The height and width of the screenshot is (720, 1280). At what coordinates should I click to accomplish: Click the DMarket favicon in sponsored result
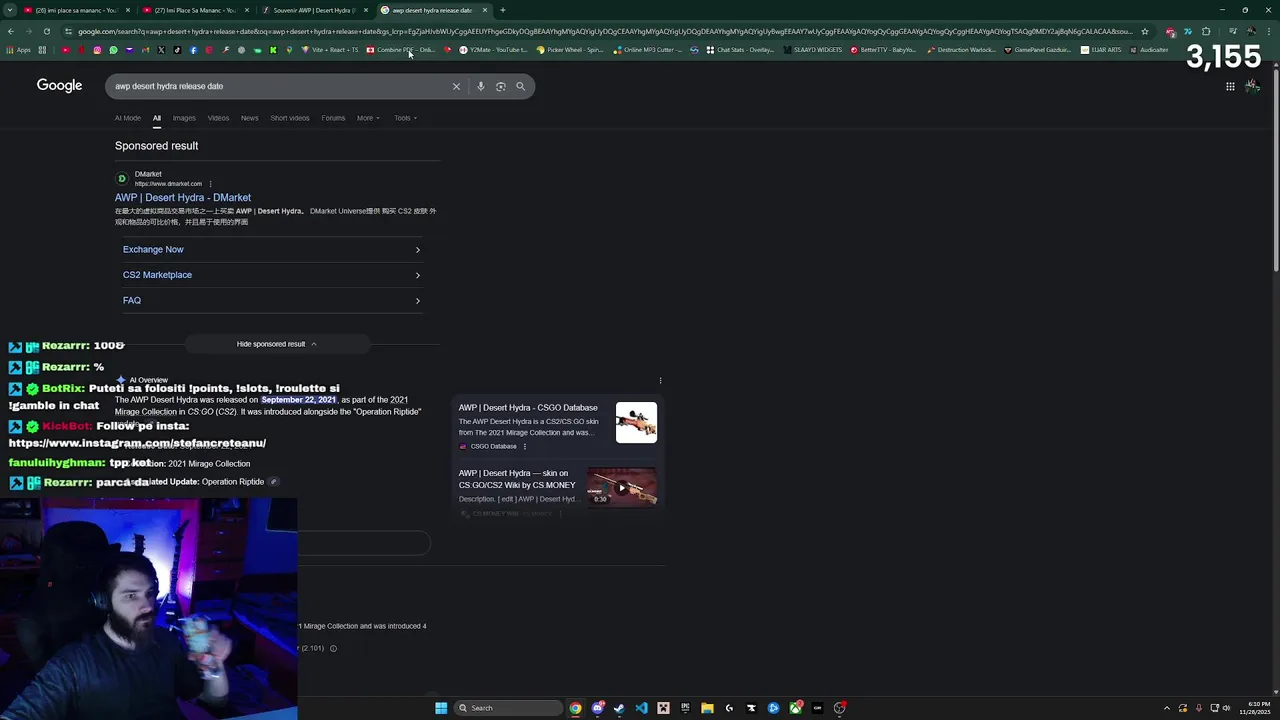(x=122, y=179)
